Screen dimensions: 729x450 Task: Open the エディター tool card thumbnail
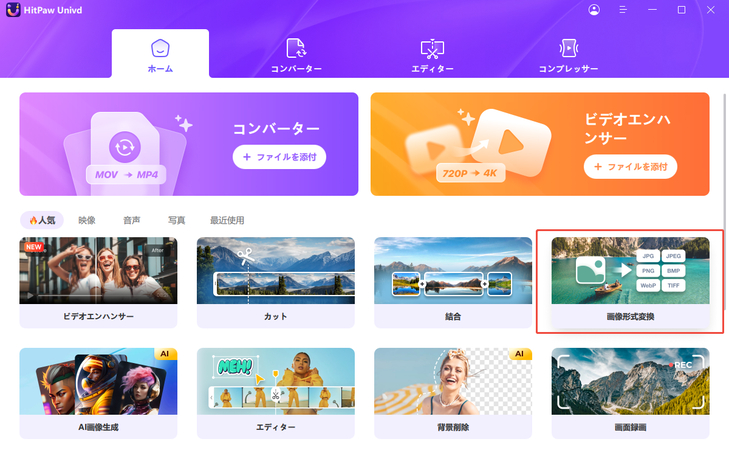point(276,381)
